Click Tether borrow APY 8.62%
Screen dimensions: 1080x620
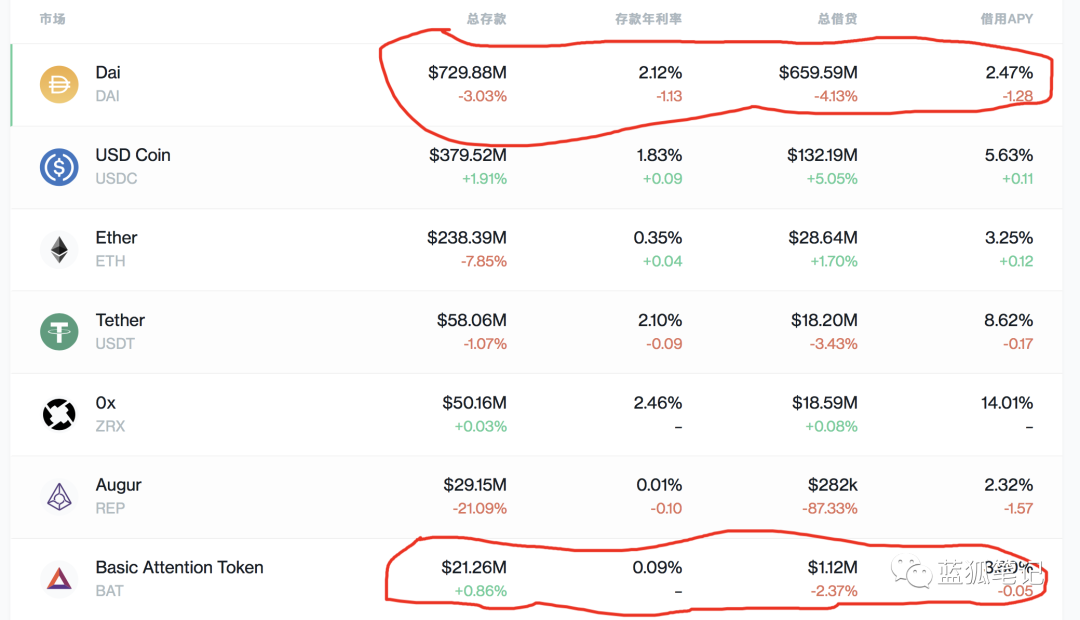pos(1008,320)
